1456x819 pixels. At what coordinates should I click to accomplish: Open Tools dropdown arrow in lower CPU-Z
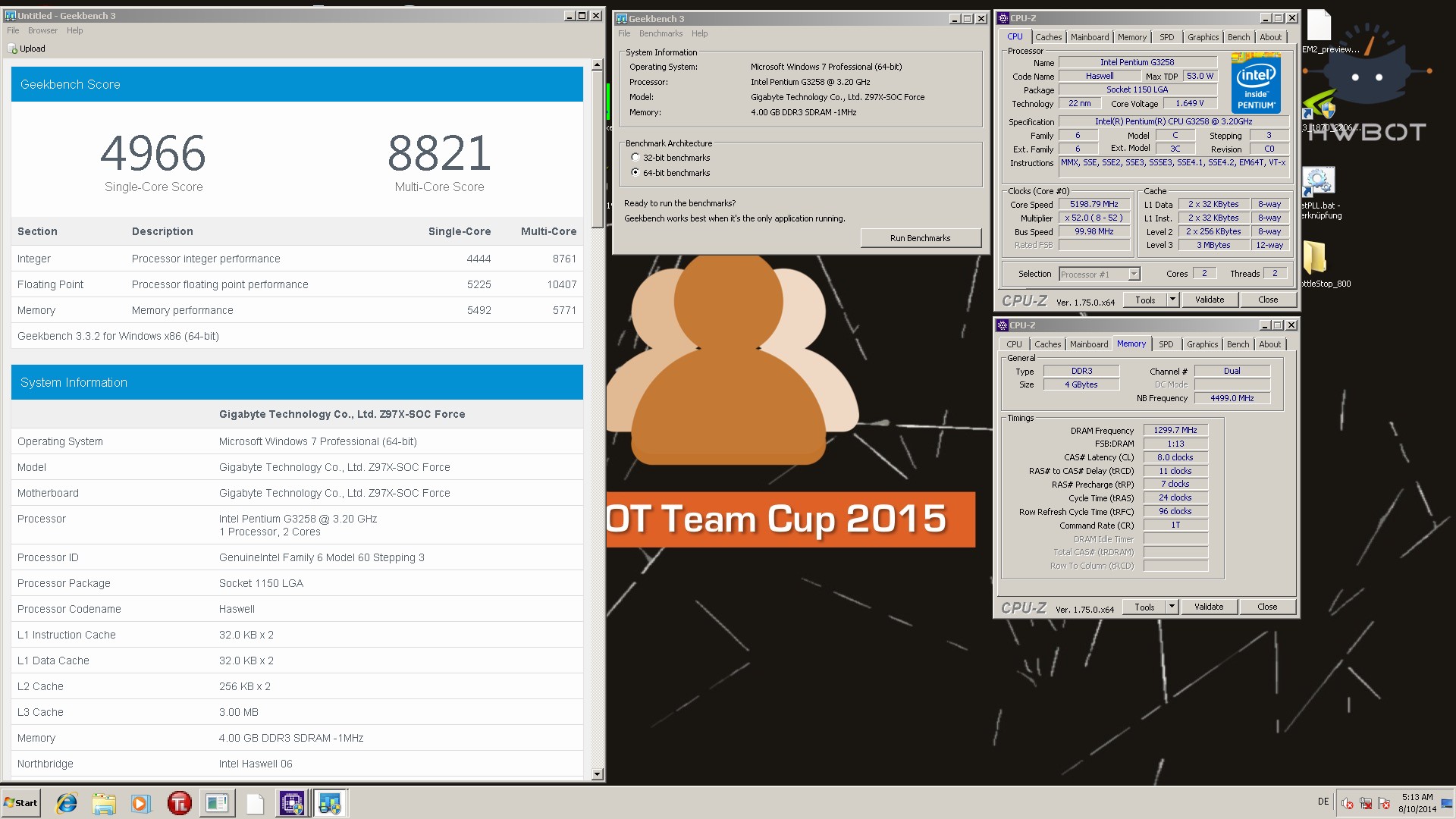pyautogui.click(x=1172, y=607)
